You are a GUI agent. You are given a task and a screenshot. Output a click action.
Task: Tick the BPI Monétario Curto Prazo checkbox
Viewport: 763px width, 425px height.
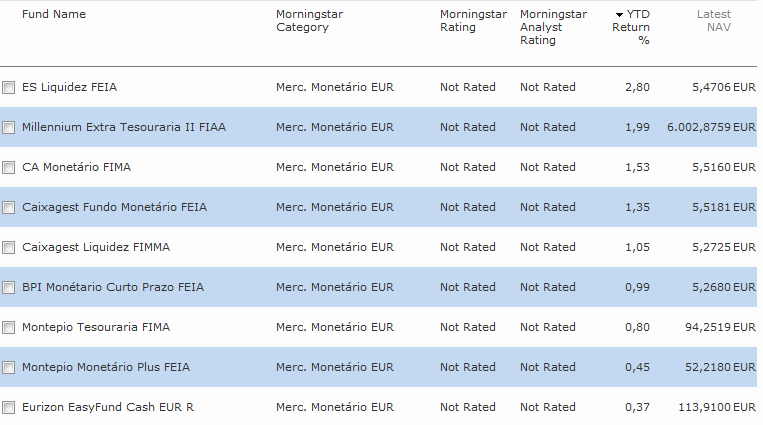tap(9, 288)
